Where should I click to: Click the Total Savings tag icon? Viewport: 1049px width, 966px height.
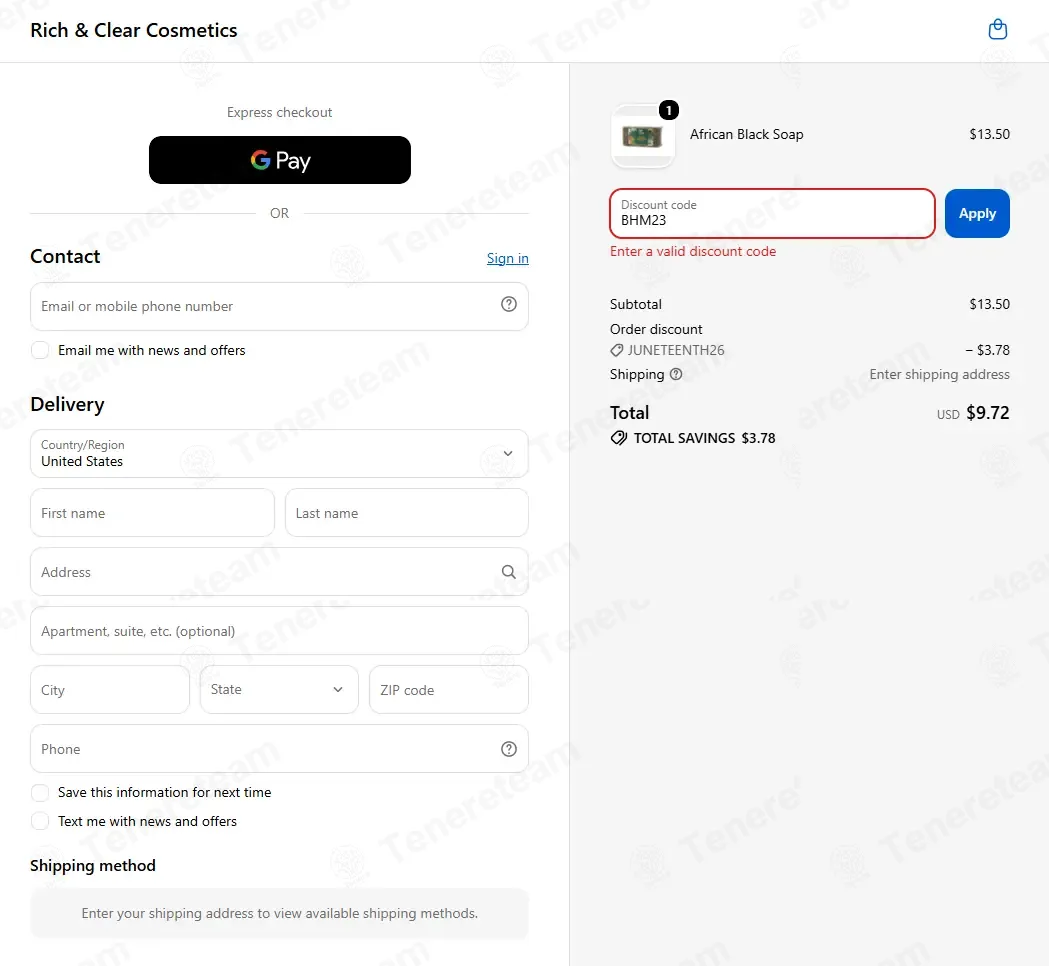[618, 438]
